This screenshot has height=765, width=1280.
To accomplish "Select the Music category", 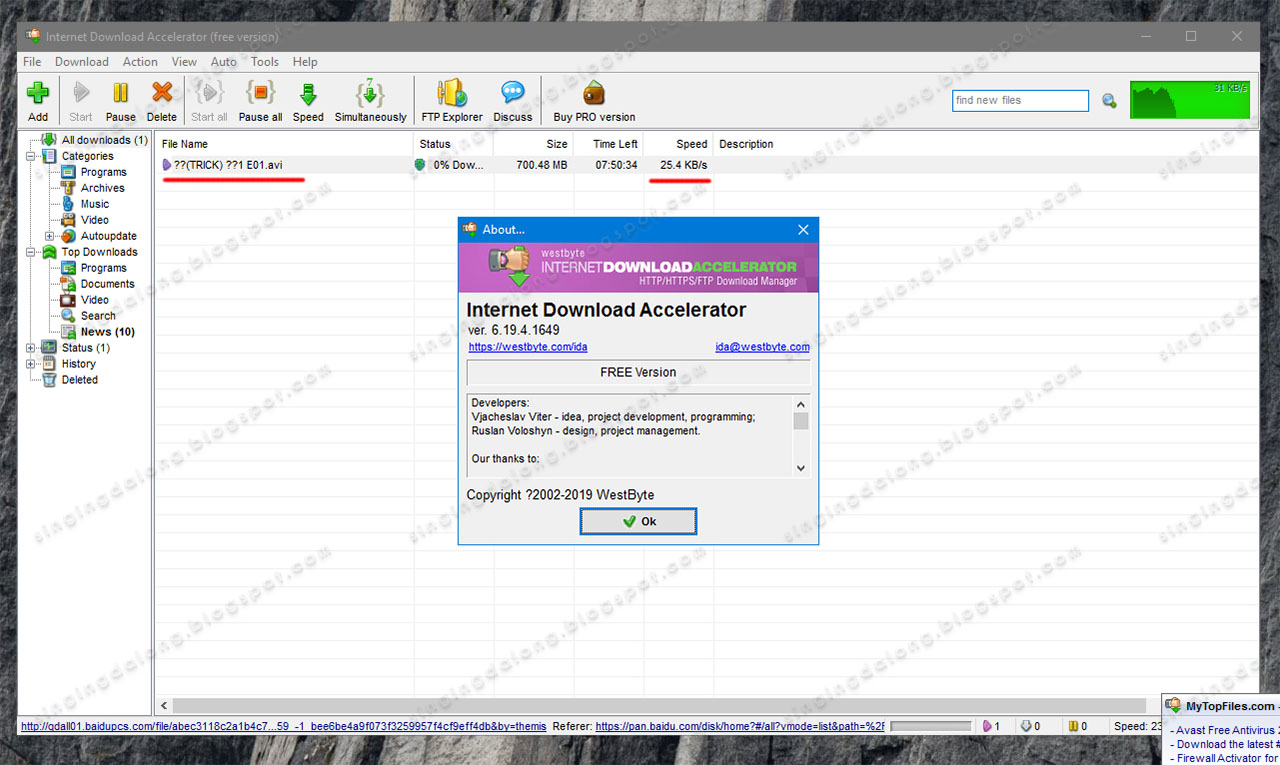I will 95,204.
